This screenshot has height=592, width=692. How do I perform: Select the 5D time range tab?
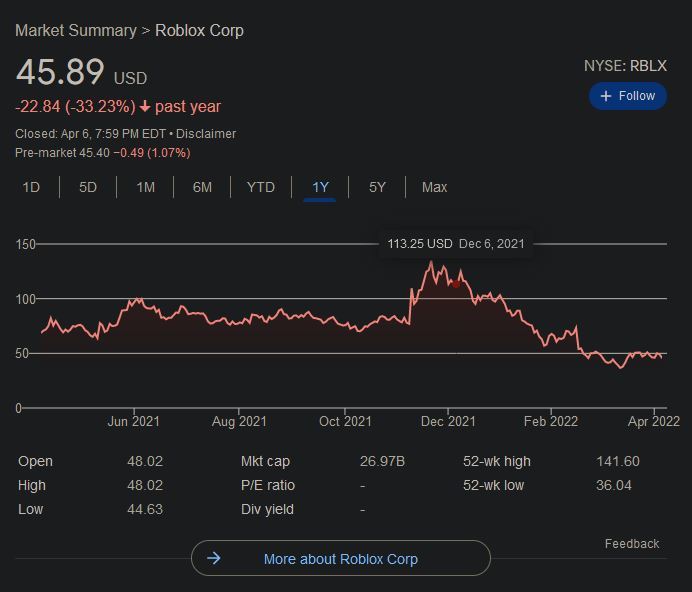[x=87, y=187]
